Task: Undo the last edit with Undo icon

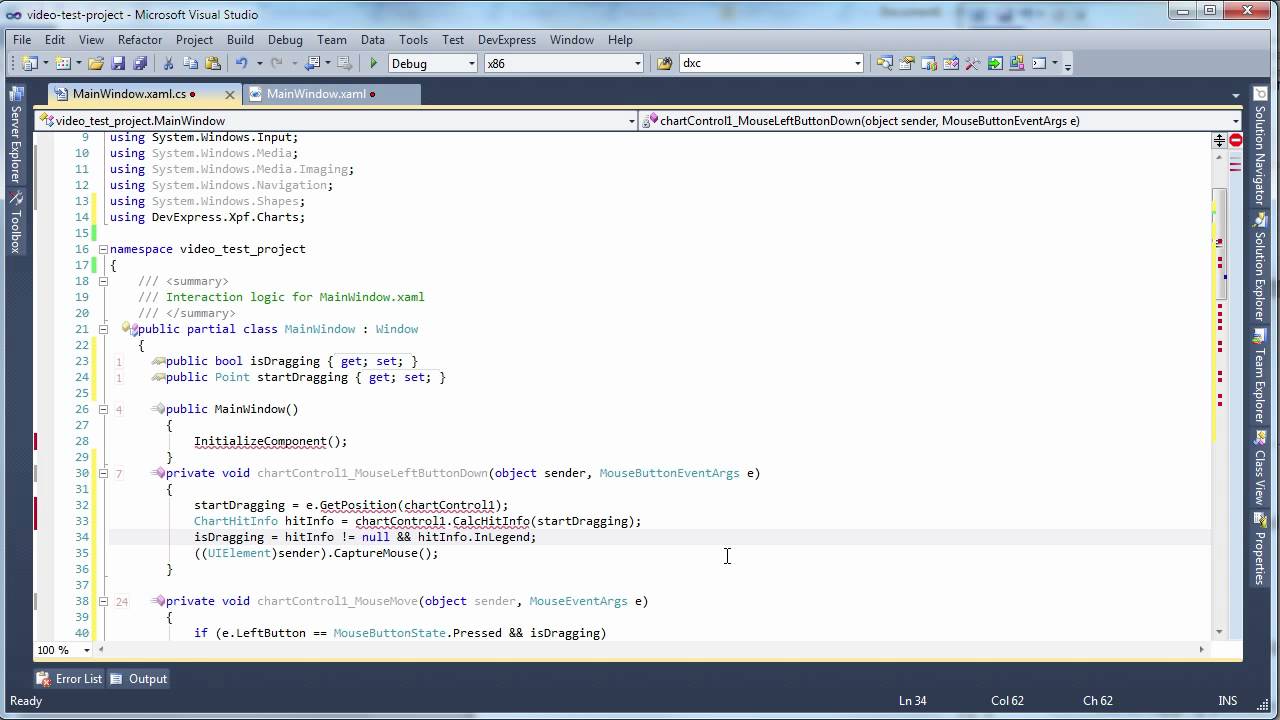Action: [x=241, y=63]
